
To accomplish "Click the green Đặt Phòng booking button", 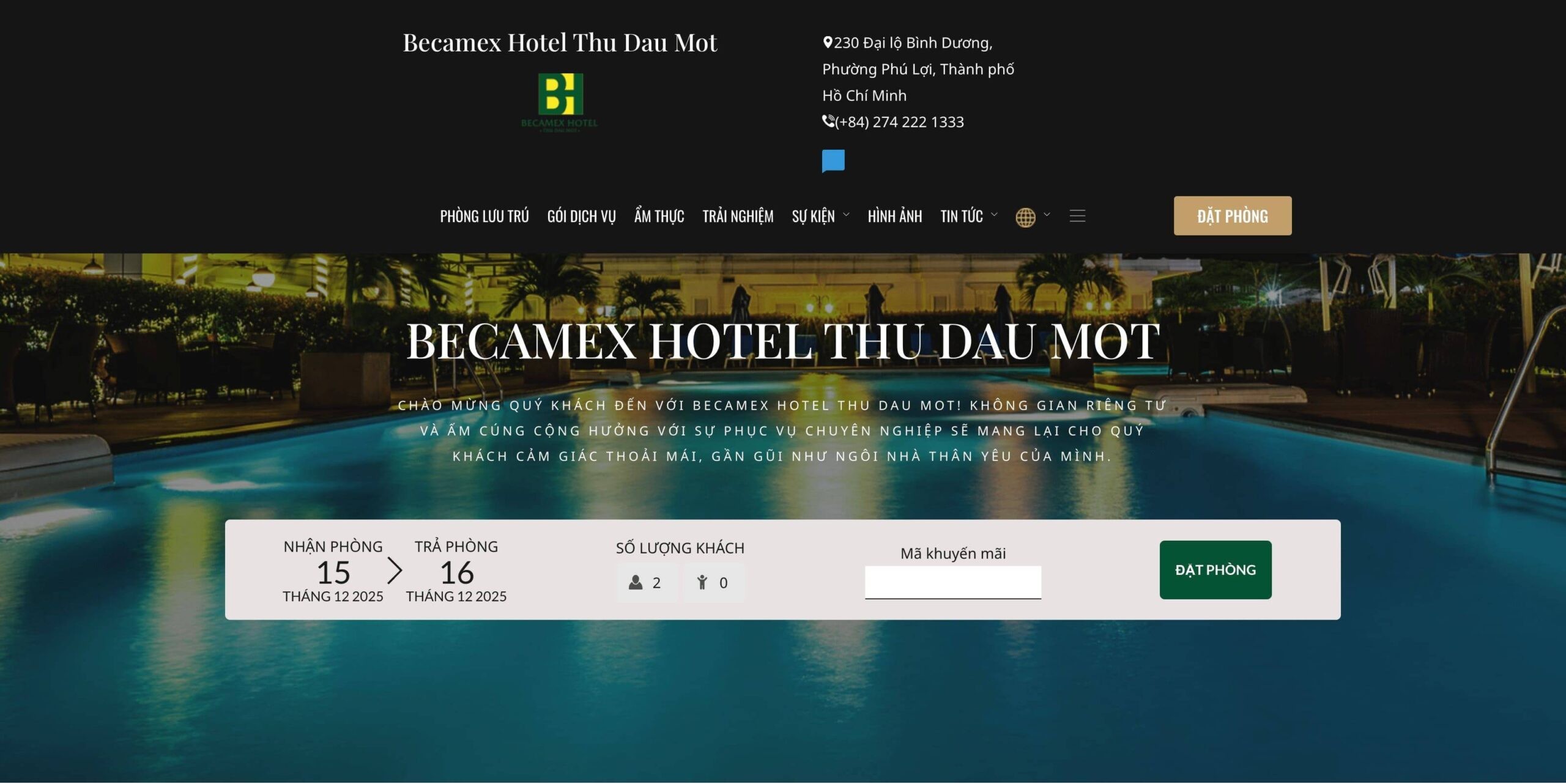I will tap(1215, 570).
